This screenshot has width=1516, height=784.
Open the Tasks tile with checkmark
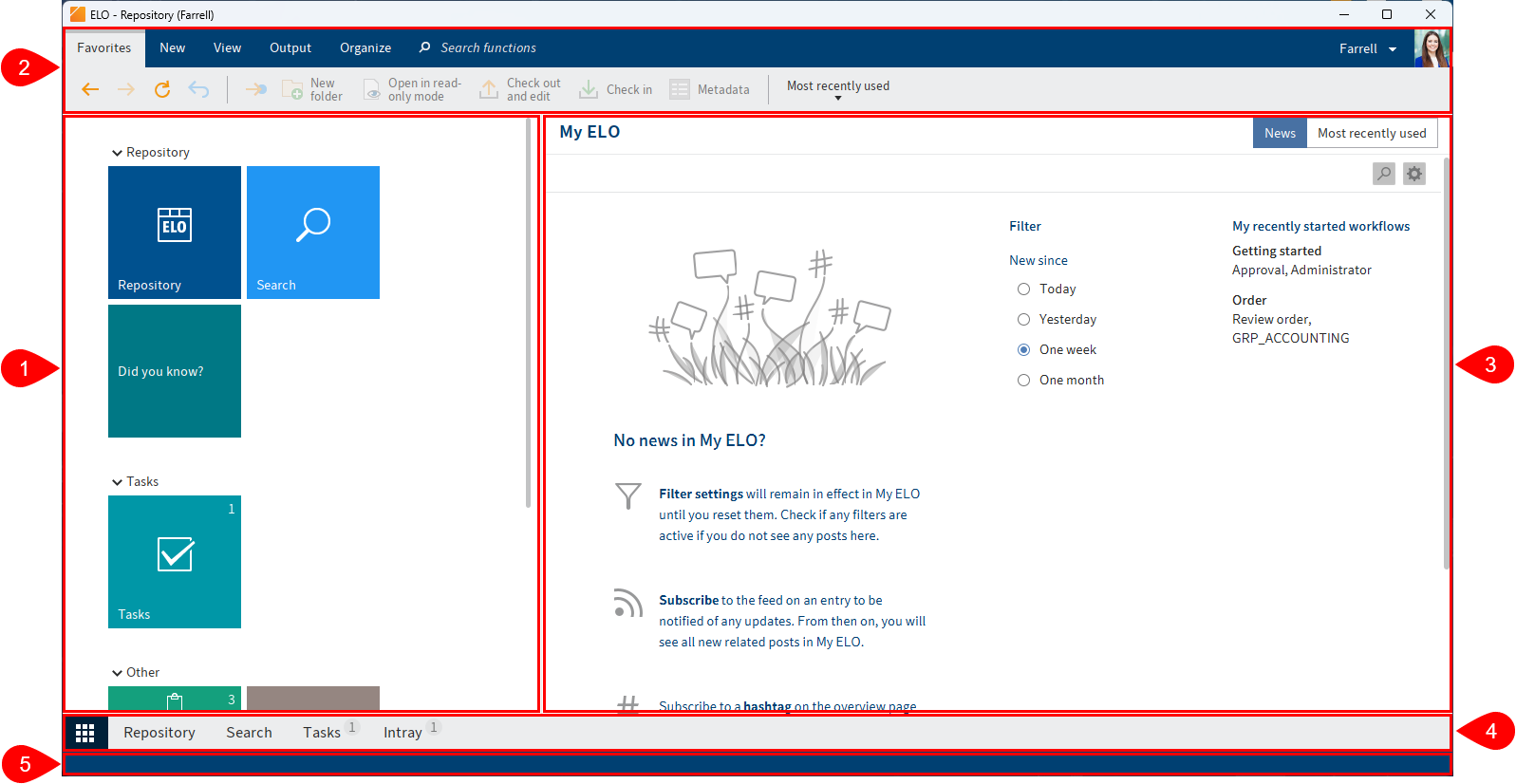click(175, 562)
